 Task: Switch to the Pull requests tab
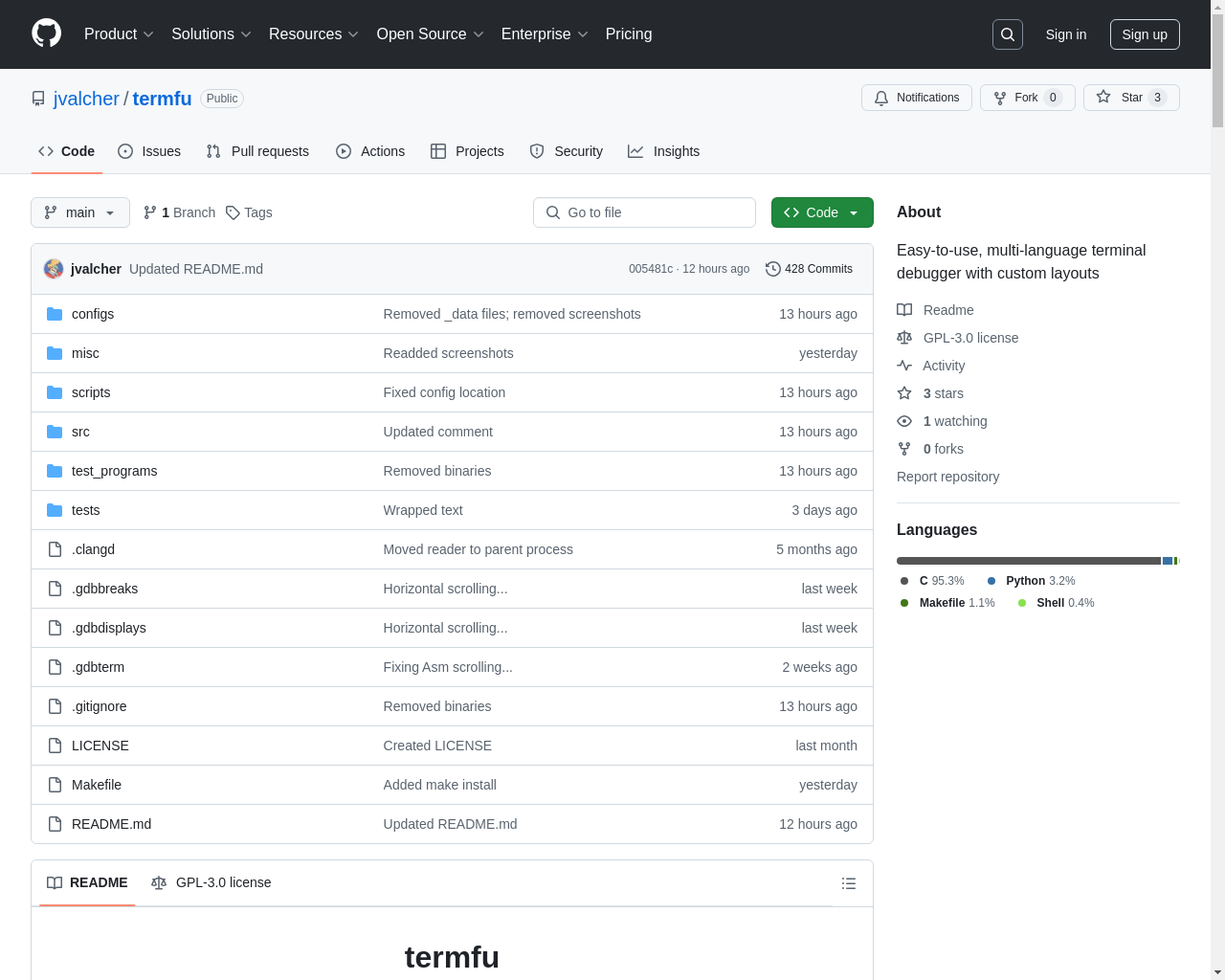point(257,151)
